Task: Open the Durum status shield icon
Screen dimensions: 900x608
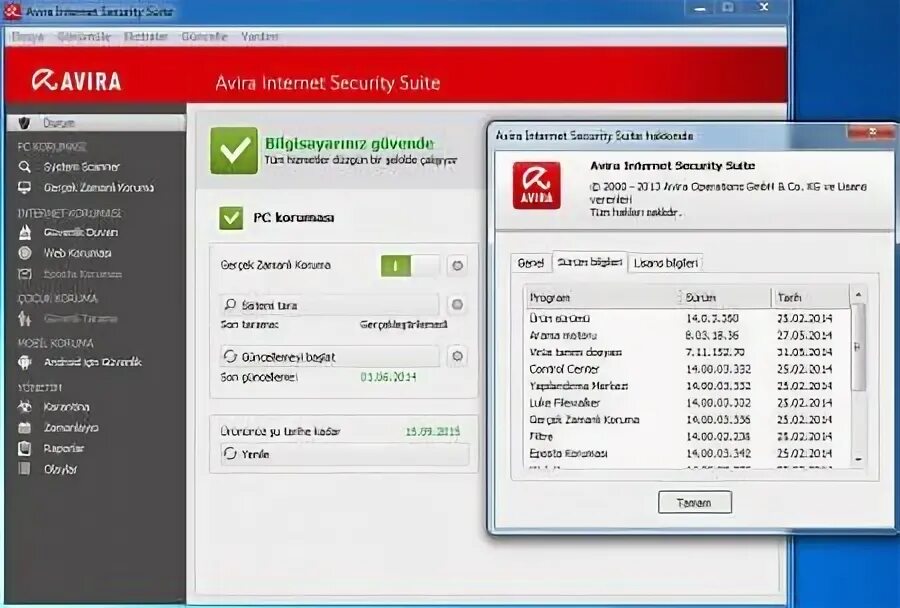Action: [x=24, y=123]
